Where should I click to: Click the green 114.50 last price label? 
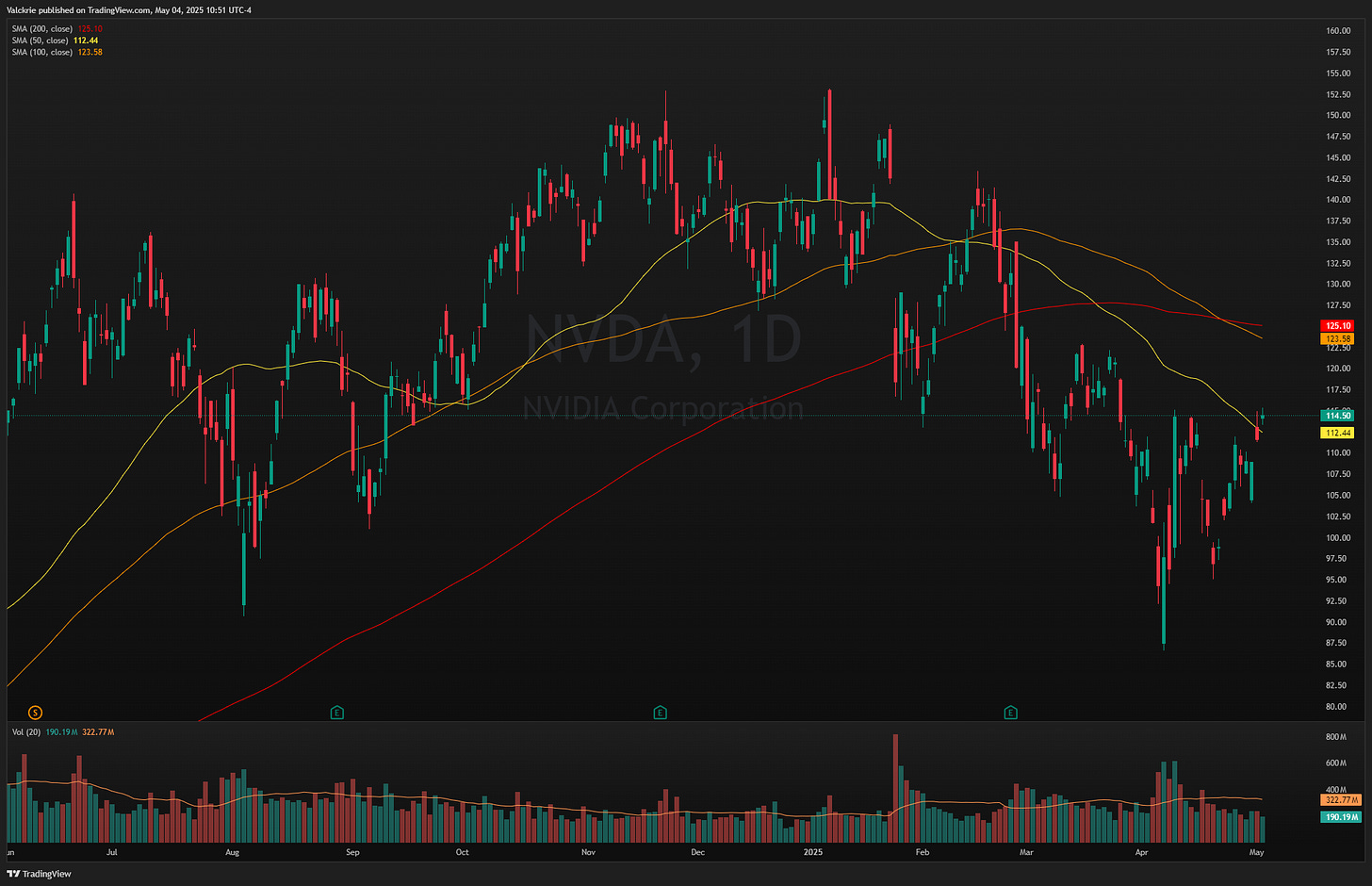click(x=1339, y=416)
